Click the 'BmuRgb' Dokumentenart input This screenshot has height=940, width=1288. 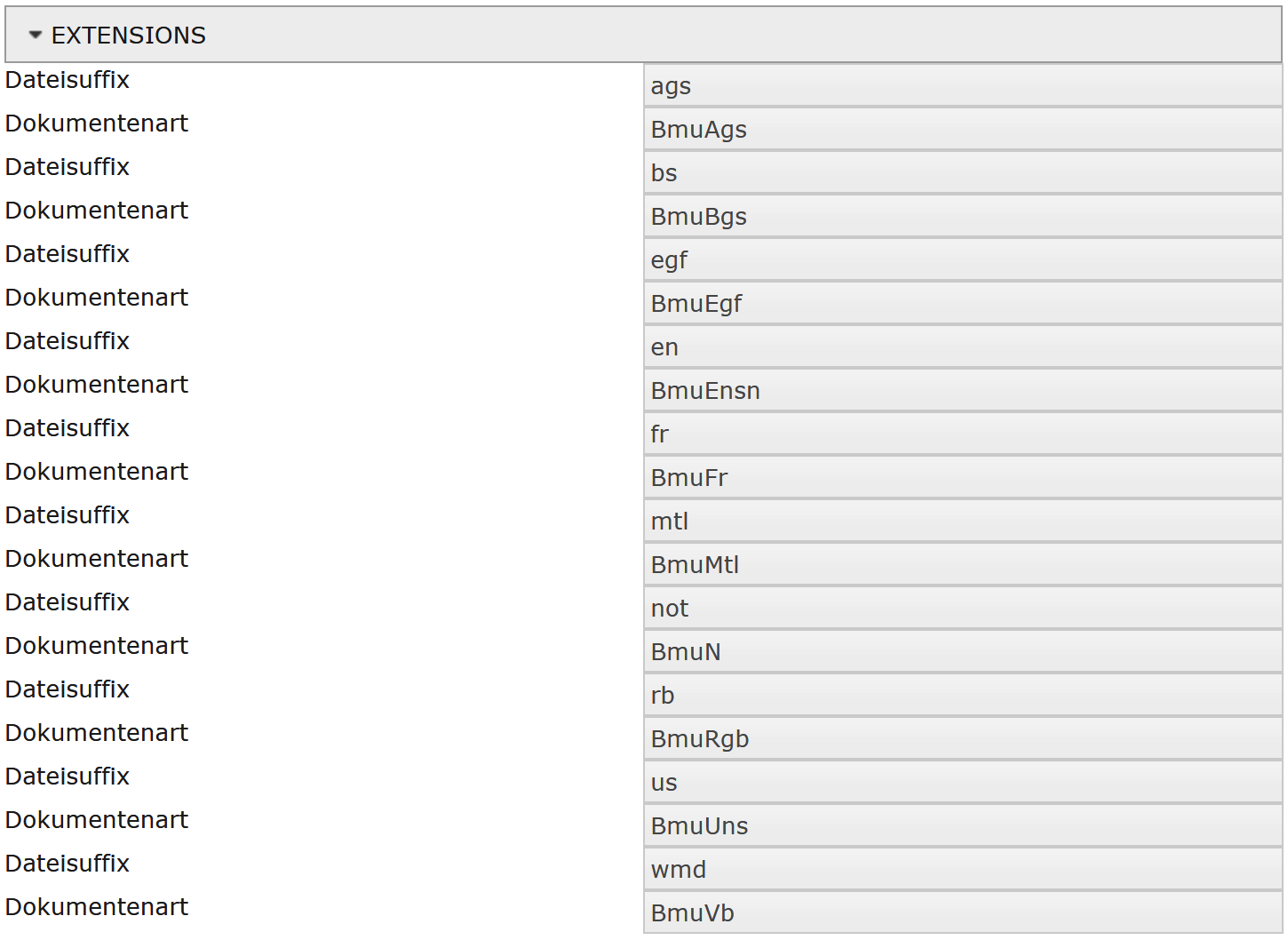coord(963,739)
